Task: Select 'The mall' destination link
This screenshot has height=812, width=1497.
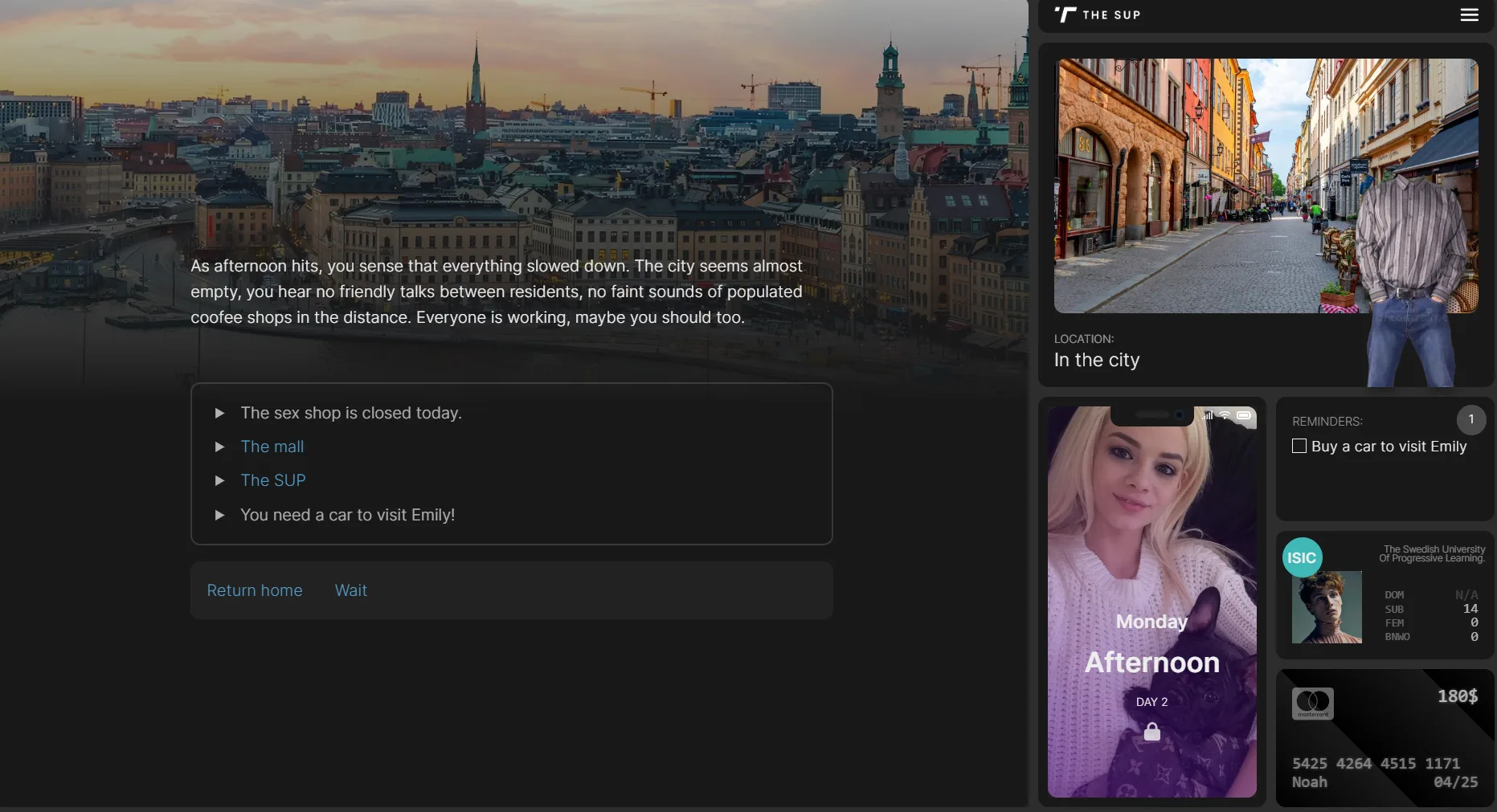Action: click(x=272, y=447)
